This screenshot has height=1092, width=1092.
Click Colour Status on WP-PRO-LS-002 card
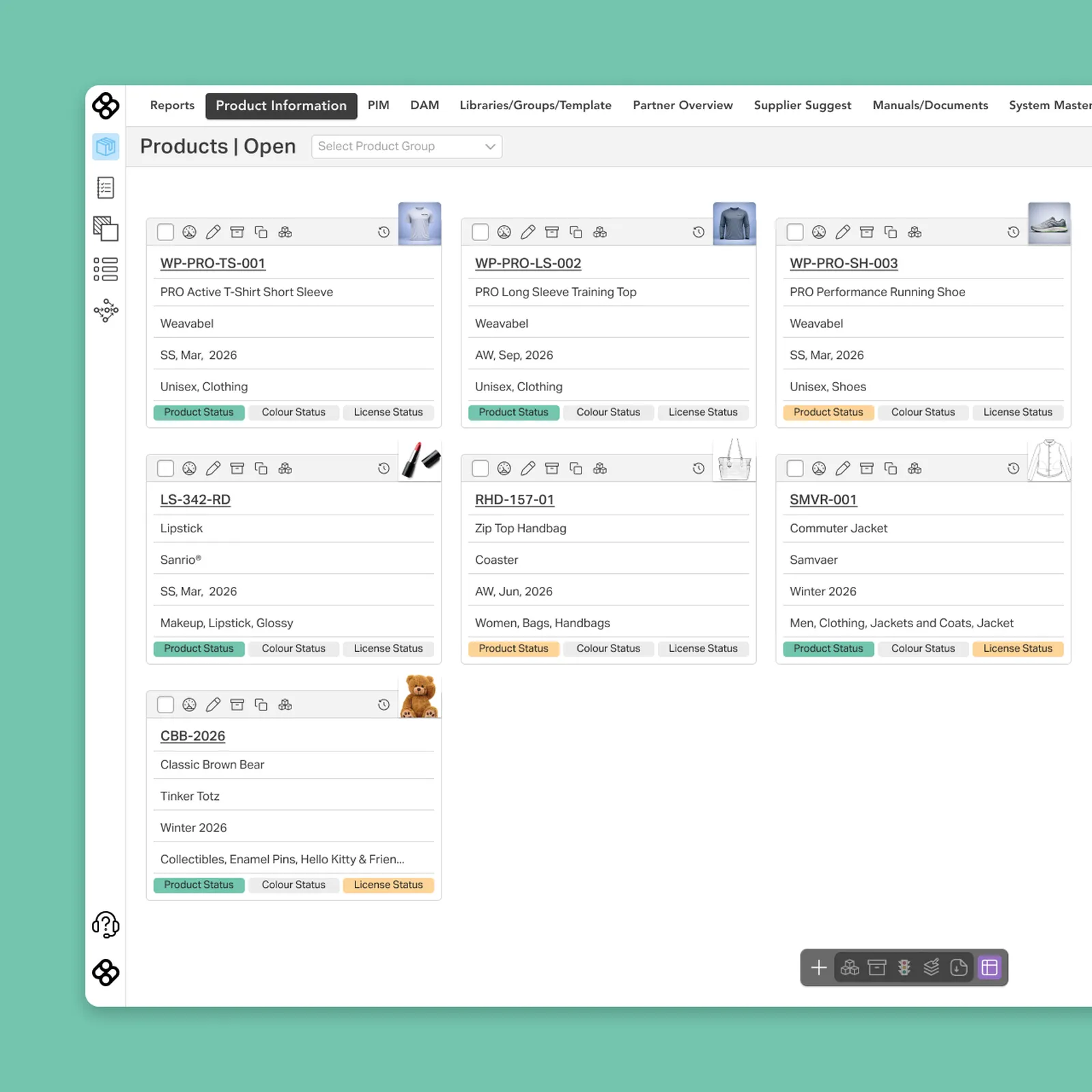[x=609, y=412]
